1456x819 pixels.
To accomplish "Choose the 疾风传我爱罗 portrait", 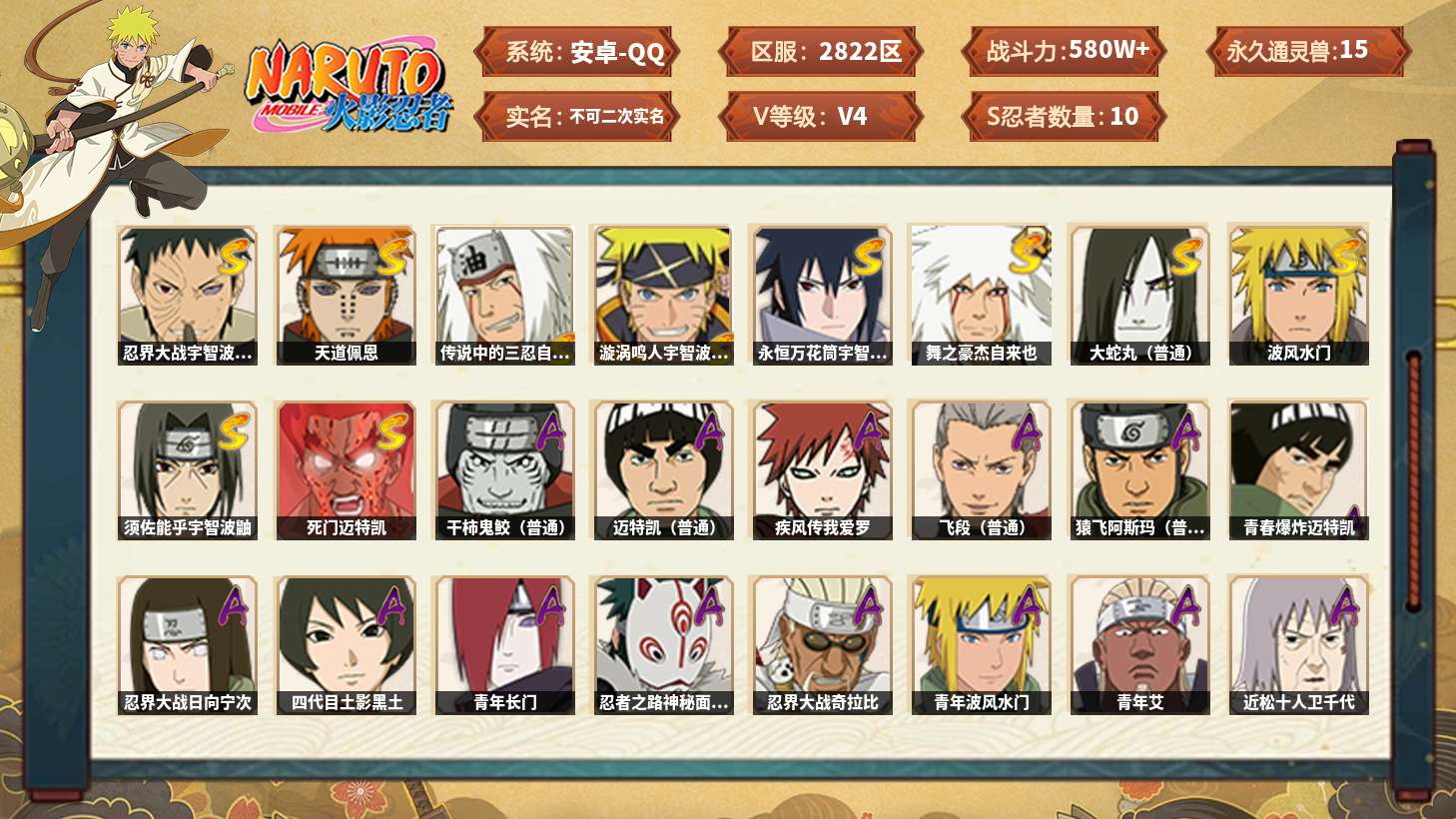I will 822,470.
